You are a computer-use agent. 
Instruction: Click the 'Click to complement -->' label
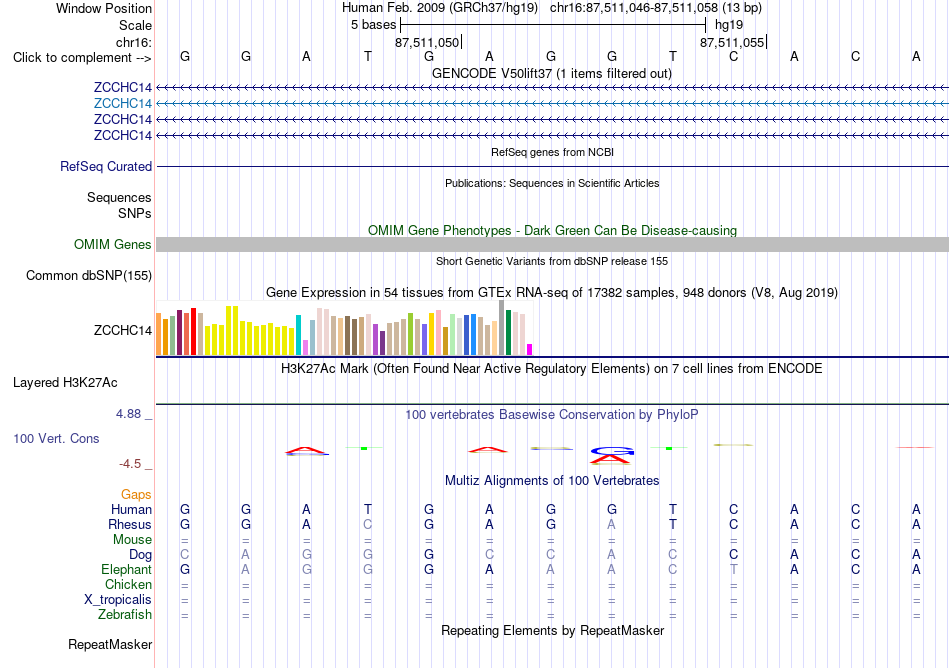[82, 58]
